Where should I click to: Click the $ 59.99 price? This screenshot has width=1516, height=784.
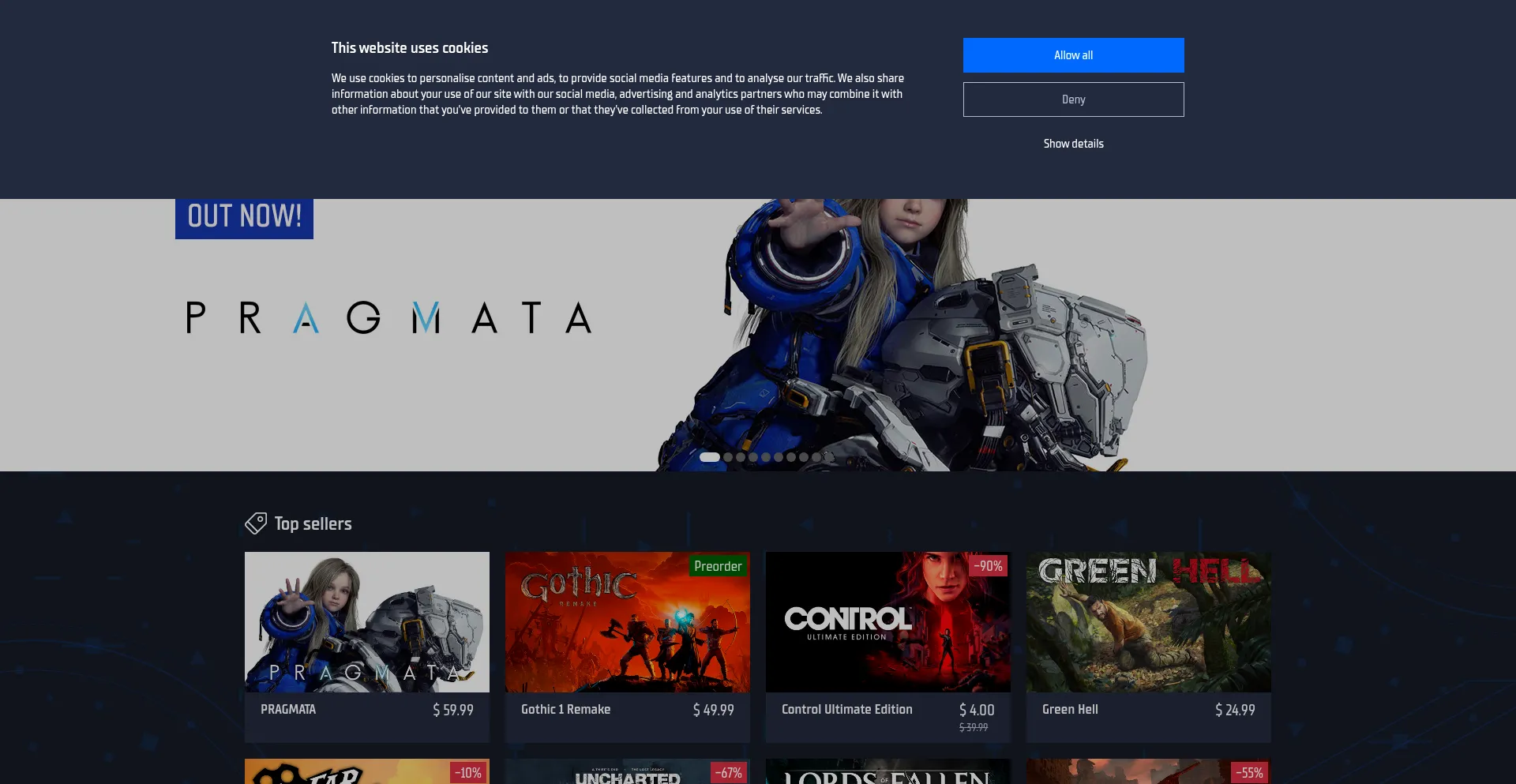453,710
